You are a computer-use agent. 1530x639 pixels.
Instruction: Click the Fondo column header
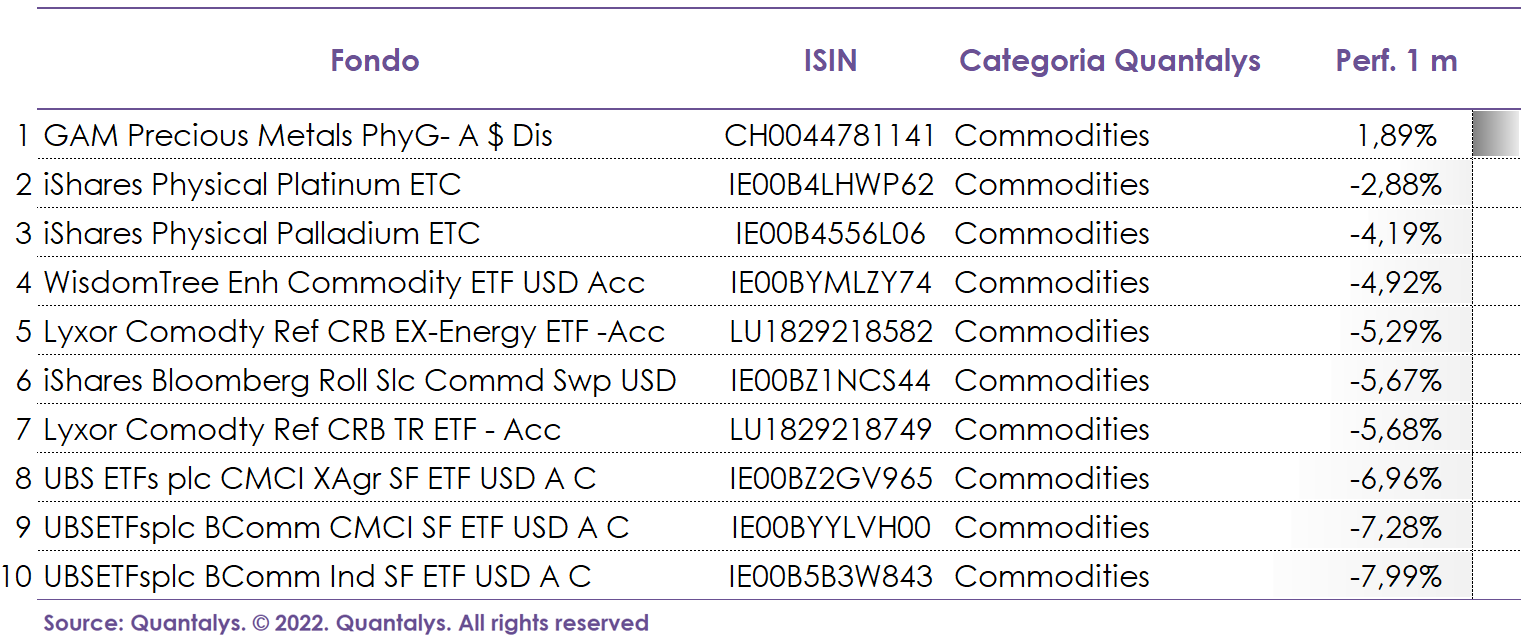click(375, 61)
